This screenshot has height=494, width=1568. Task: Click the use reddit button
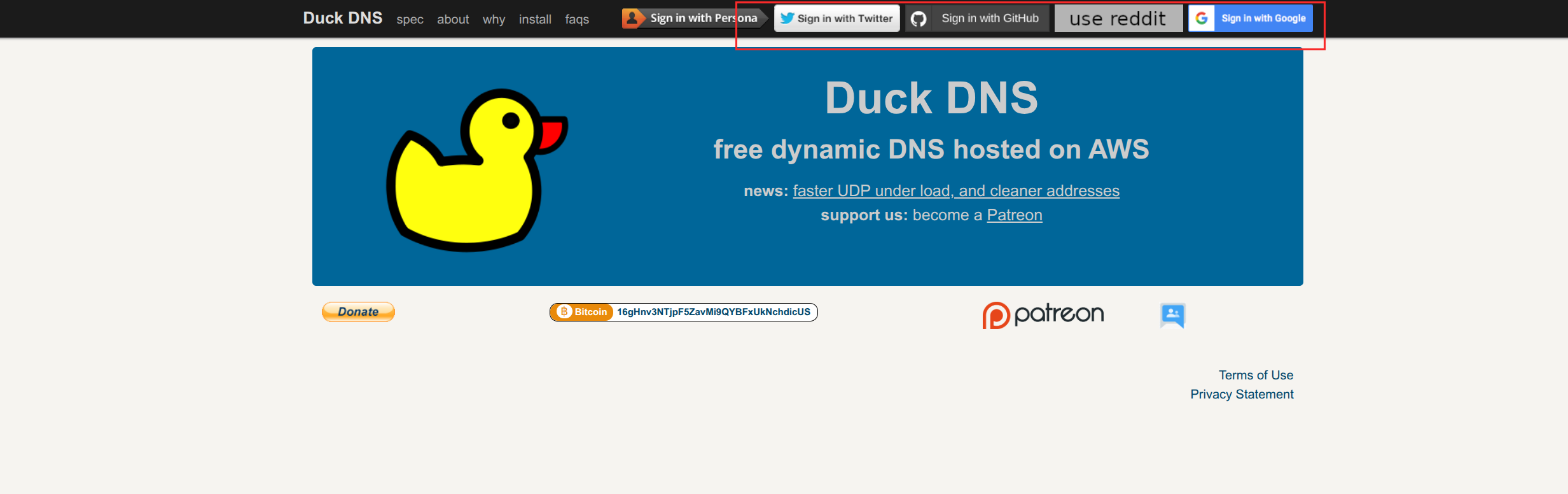pos(1118,18)
